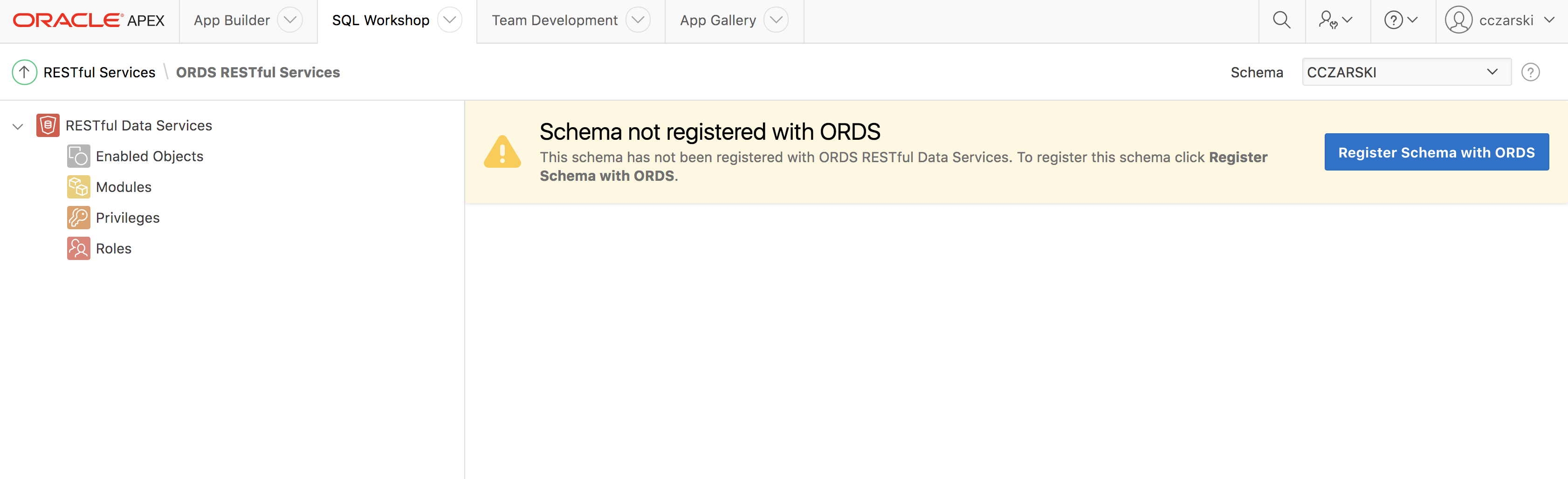Screen dimensions: 1568x479
Task: Open the App Gallery tab
Action: point(717,20)
